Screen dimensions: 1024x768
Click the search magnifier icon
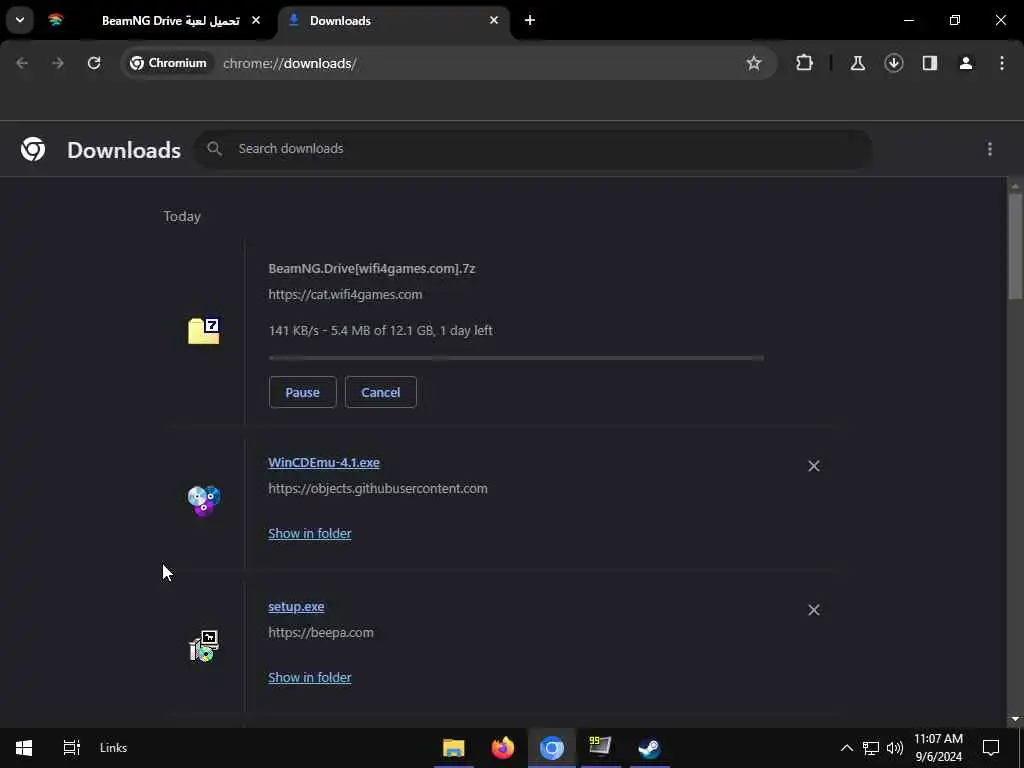(x=214, y=149)
